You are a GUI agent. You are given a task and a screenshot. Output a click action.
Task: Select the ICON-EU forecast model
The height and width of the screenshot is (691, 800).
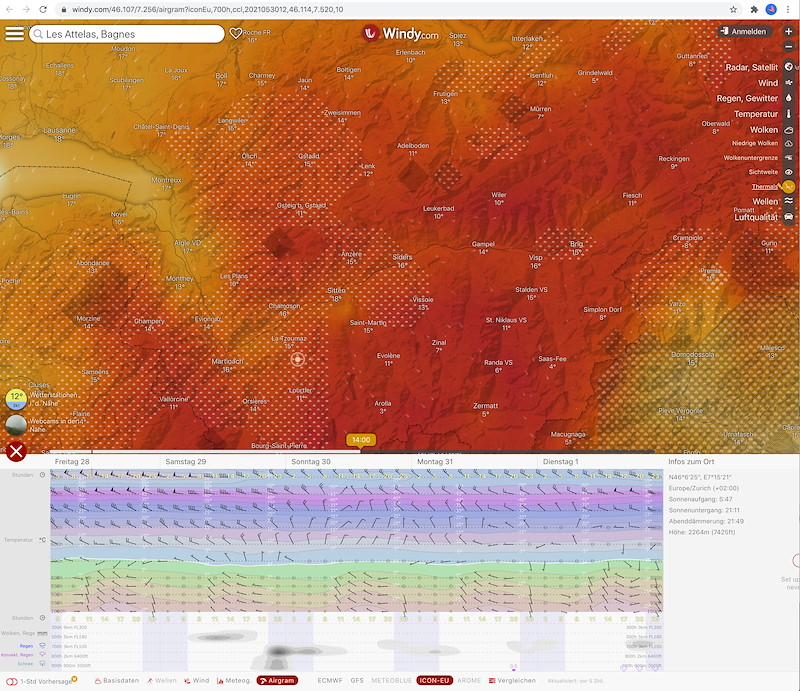(x=435, y=681)
